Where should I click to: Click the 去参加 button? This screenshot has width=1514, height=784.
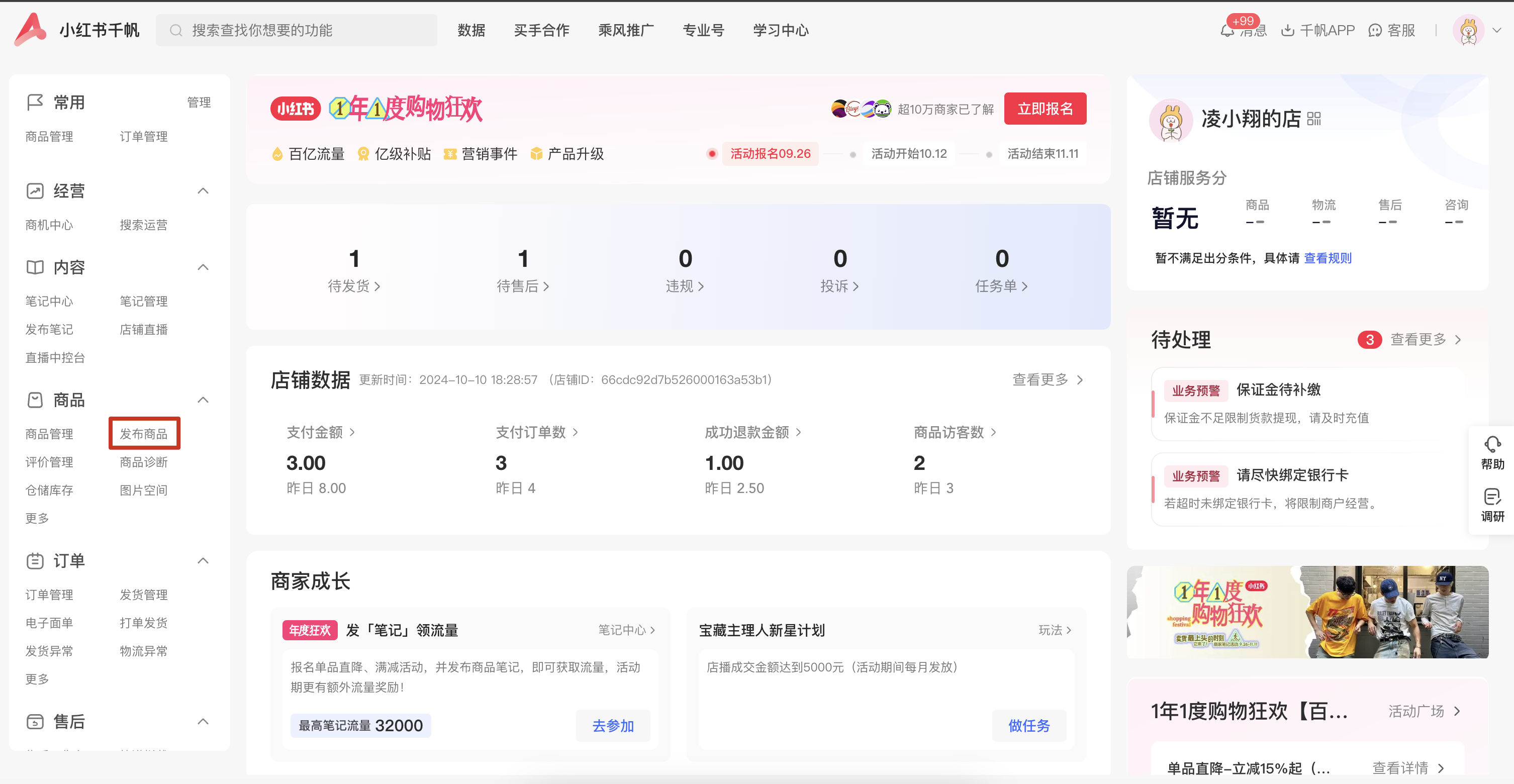613,726
